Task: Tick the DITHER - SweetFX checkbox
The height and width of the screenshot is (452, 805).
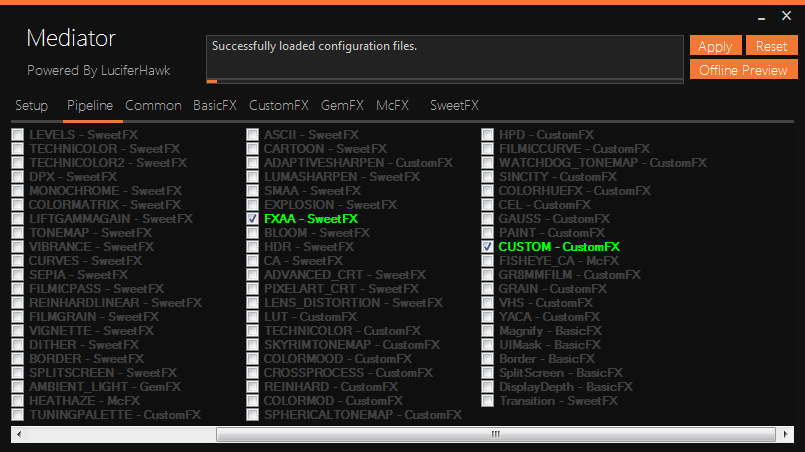Action: 18,345
